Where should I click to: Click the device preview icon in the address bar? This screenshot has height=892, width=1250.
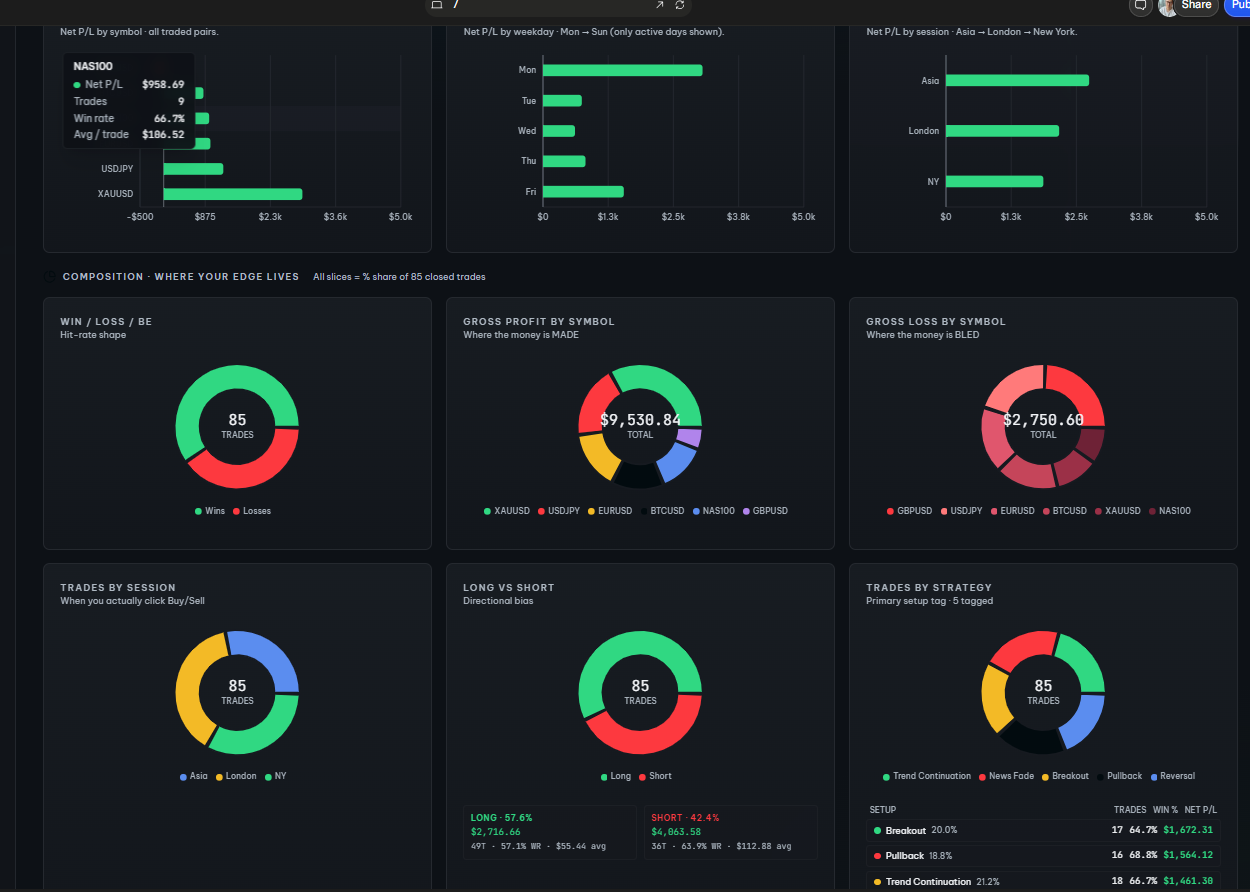(x=436, y=5)
